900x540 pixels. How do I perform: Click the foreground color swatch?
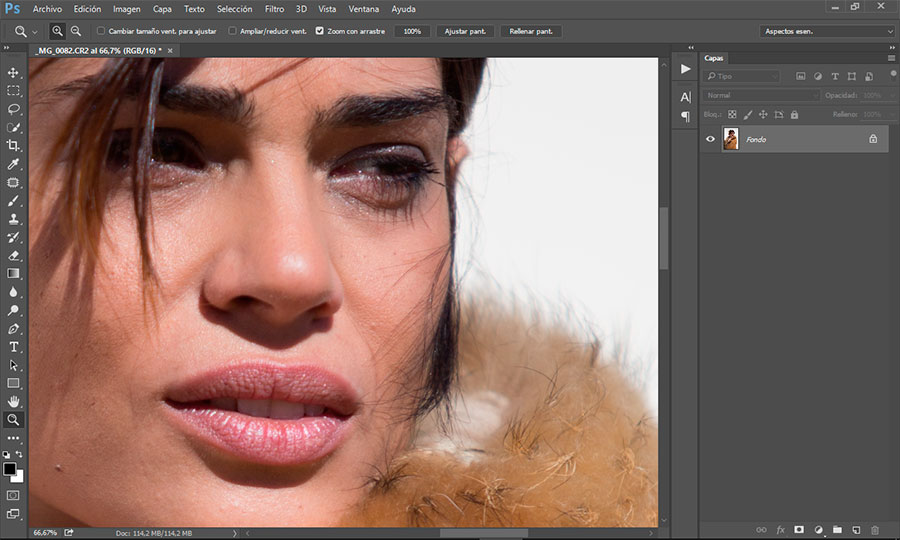(x=10, y=468)
